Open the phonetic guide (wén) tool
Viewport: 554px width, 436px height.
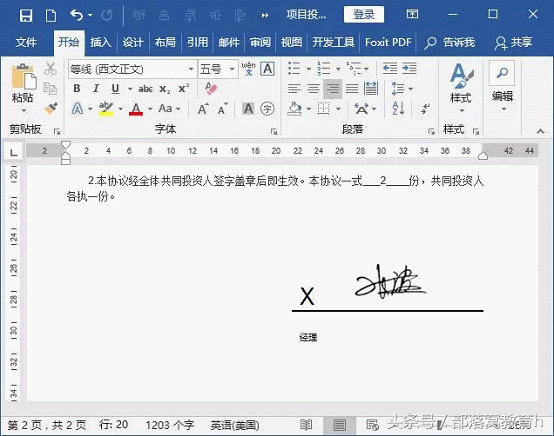248,69
